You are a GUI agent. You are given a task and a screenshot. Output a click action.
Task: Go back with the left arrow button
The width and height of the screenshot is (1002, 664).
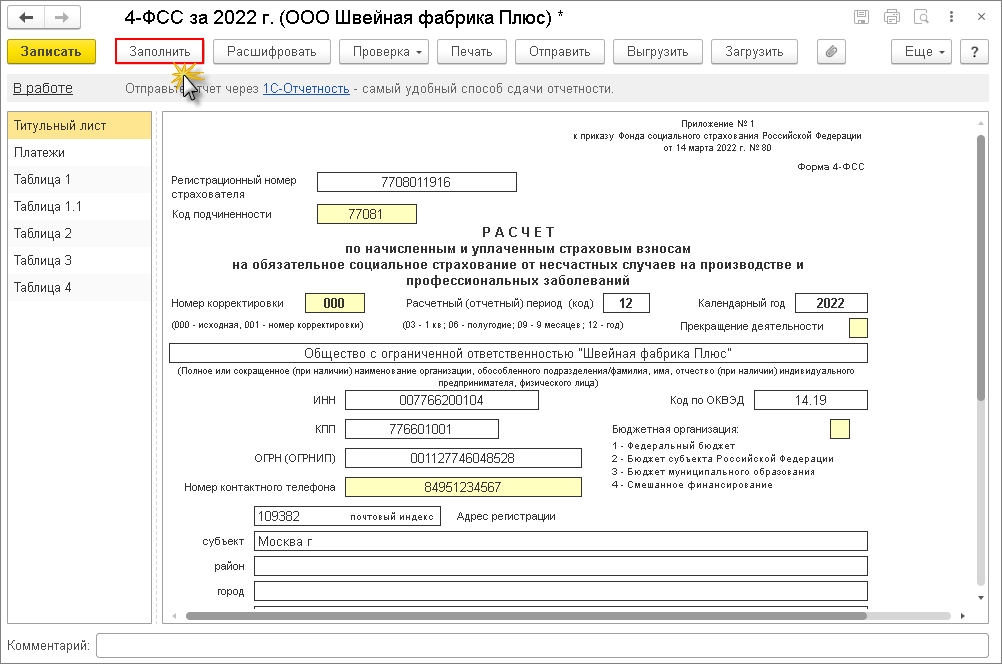click(x=26, y=17)
